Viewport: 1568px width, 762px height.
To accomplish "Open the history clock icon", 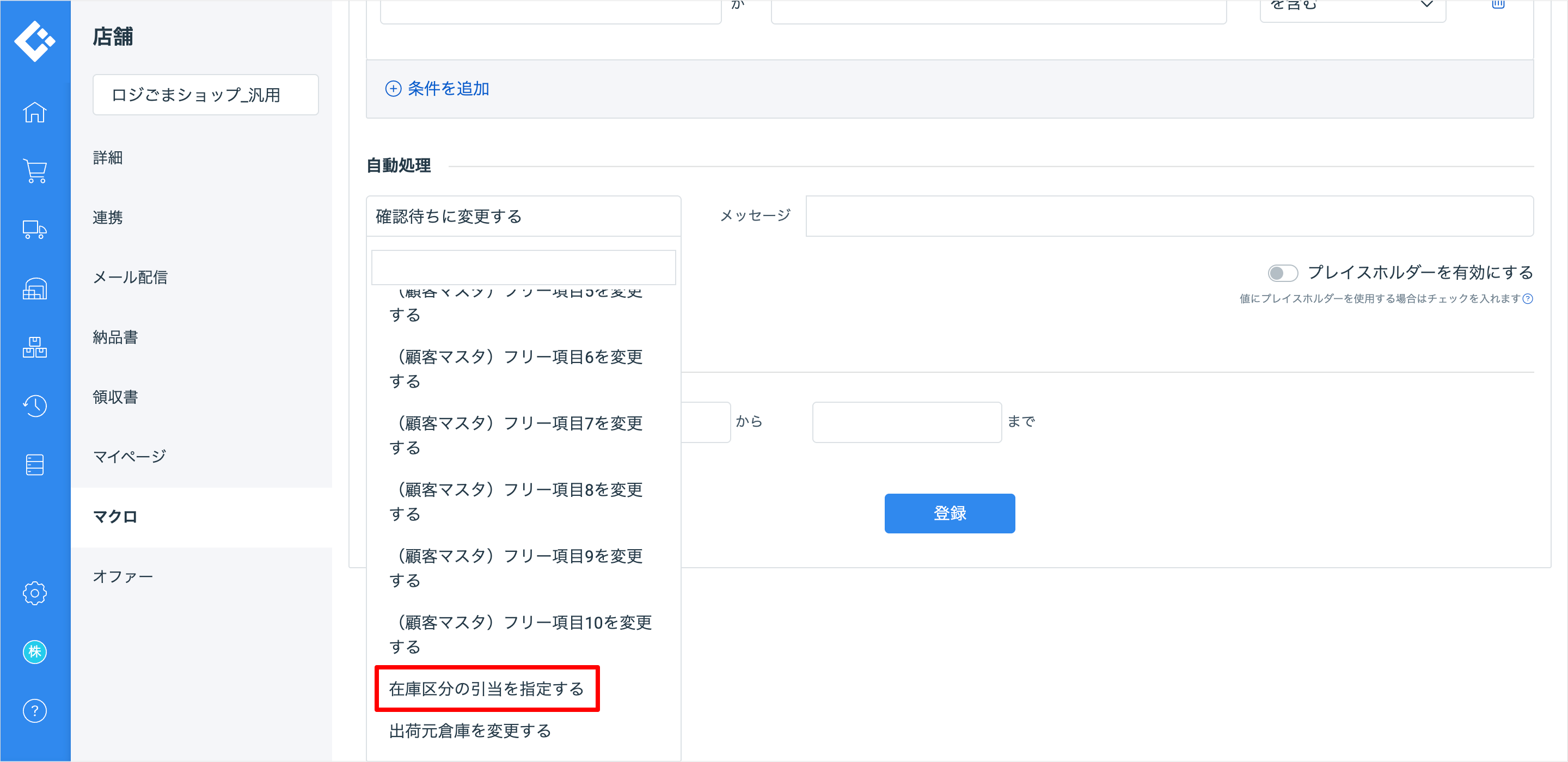I will pos(35,406).
